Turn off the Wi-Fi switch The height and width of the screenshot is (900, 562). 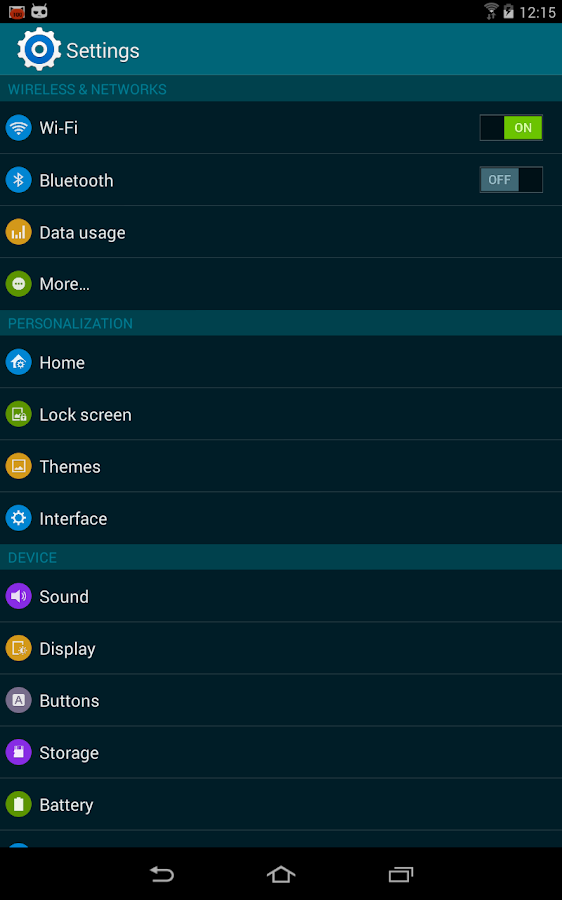pyautogui.click(x=511, y=127)
